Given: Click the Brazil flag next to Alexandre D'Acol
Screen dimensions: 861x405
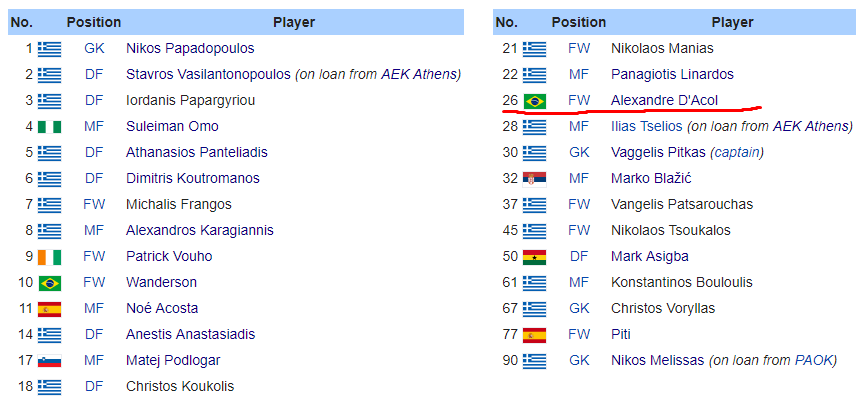Looking at the screenshot, I should (x=534, y=101).
